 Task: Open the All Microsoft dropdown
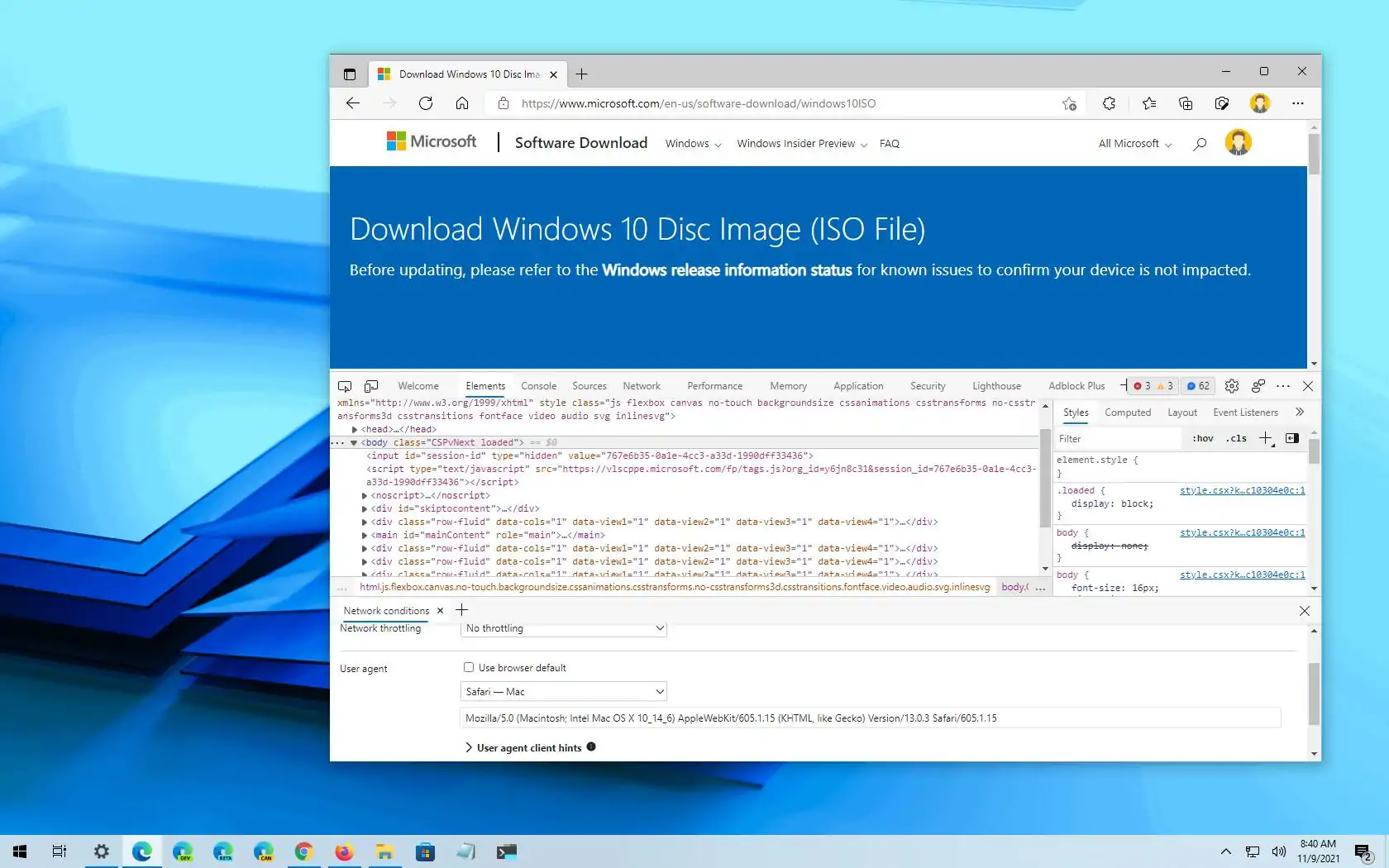1135,144
